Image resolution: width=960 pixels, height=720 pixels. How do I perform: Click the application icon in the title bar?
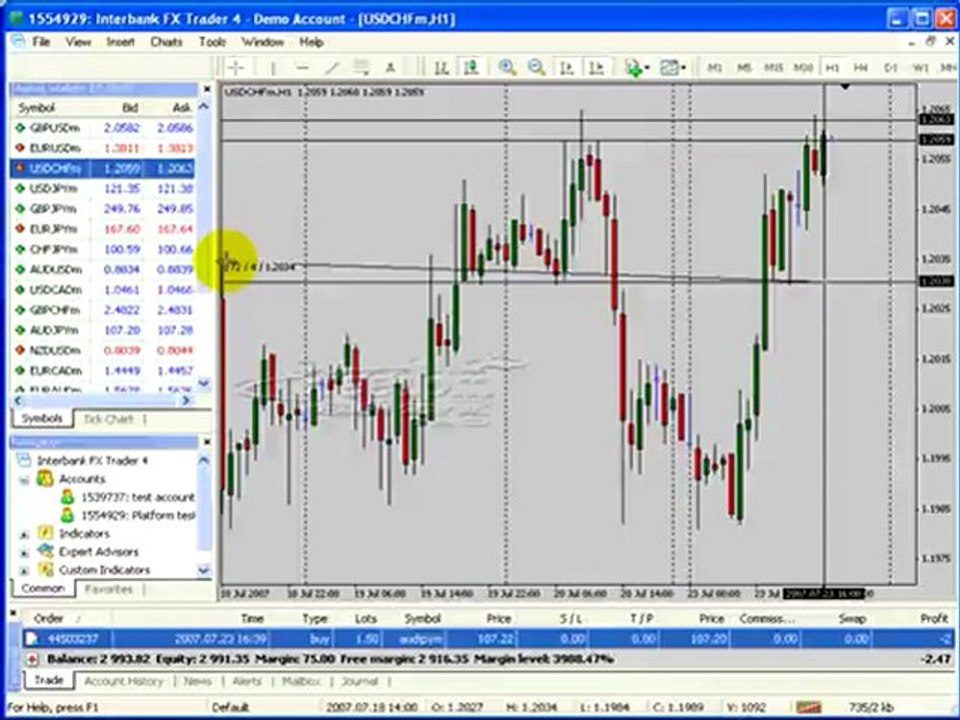(16, 18)
